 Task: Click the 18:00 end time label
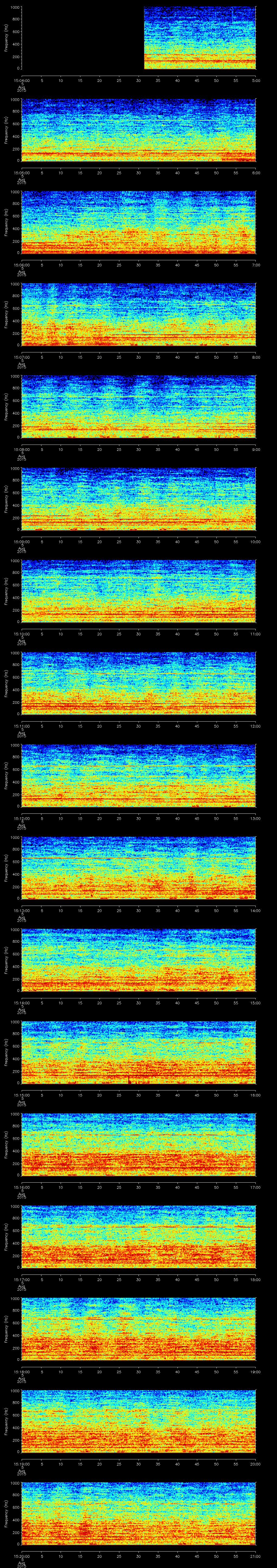[x=255, y=1279]
